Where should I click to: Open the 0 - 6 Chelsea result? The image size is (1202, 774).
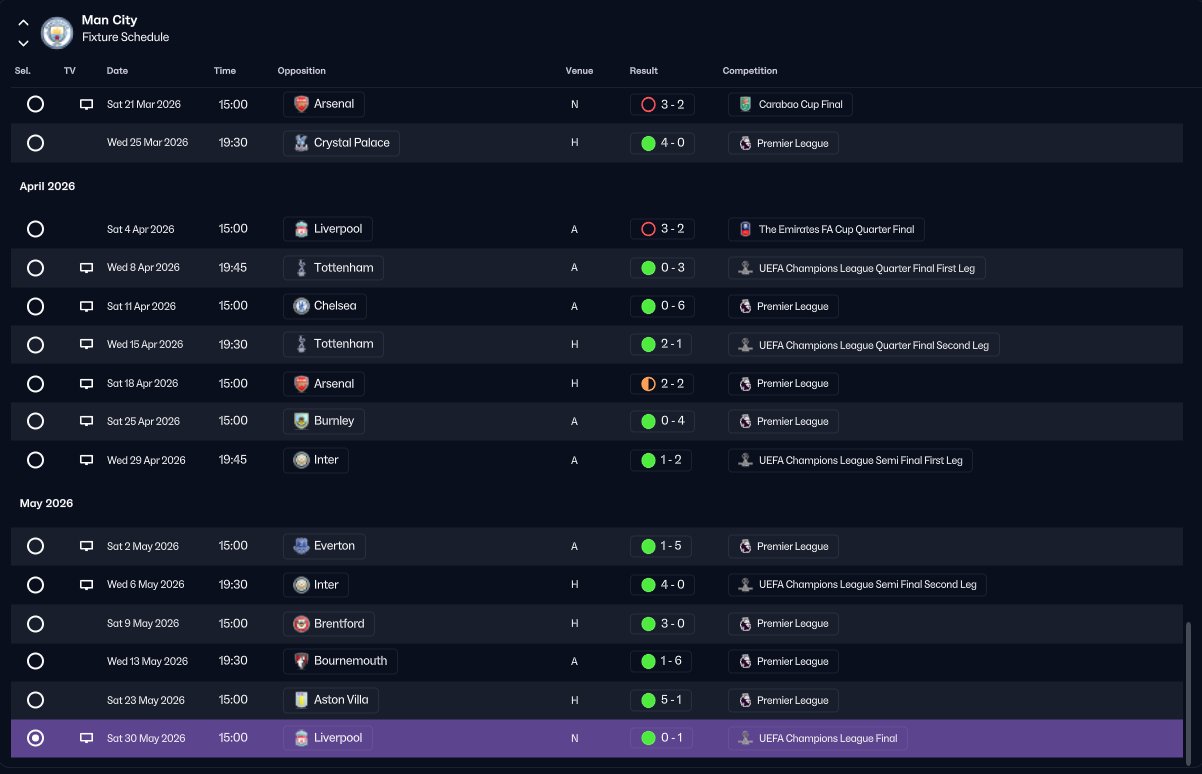(662, 306)
